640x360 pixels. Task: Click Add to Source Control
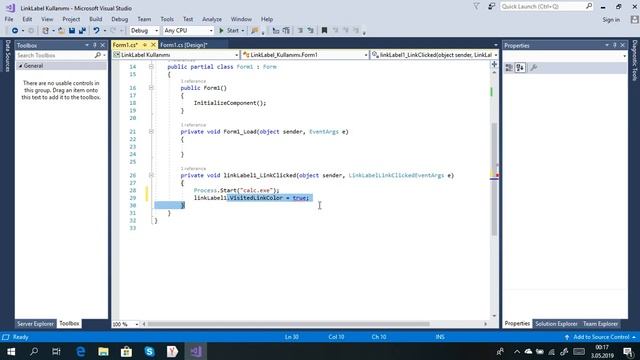[x=601, y=337]
